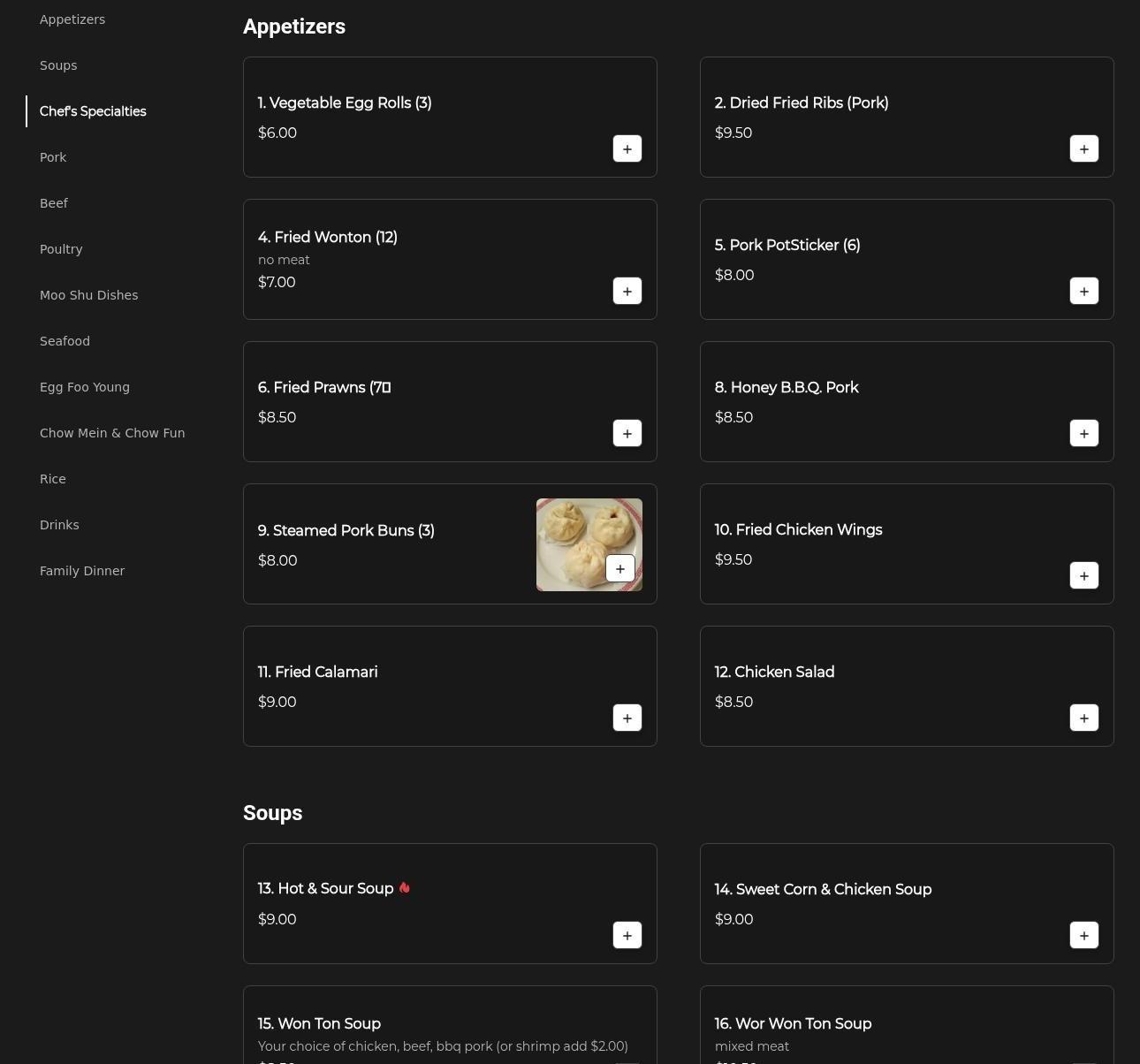Add Chicken Salad to the order
Screen dimensions: 1140x1064
pyautogui.click(x=1084, y=718)
